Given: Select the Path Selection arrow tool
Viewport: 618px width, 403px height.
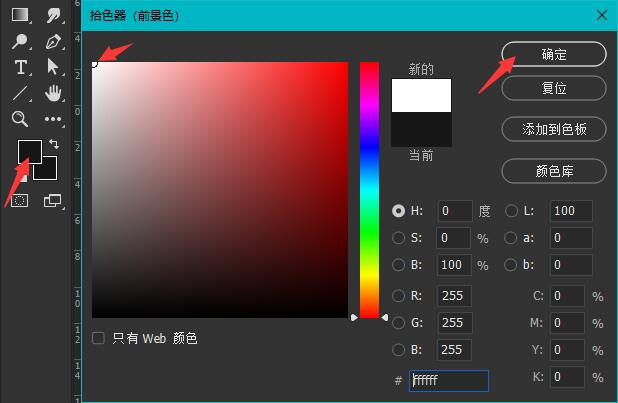Looking at the screenshot, I should click(x=52, y=67).
